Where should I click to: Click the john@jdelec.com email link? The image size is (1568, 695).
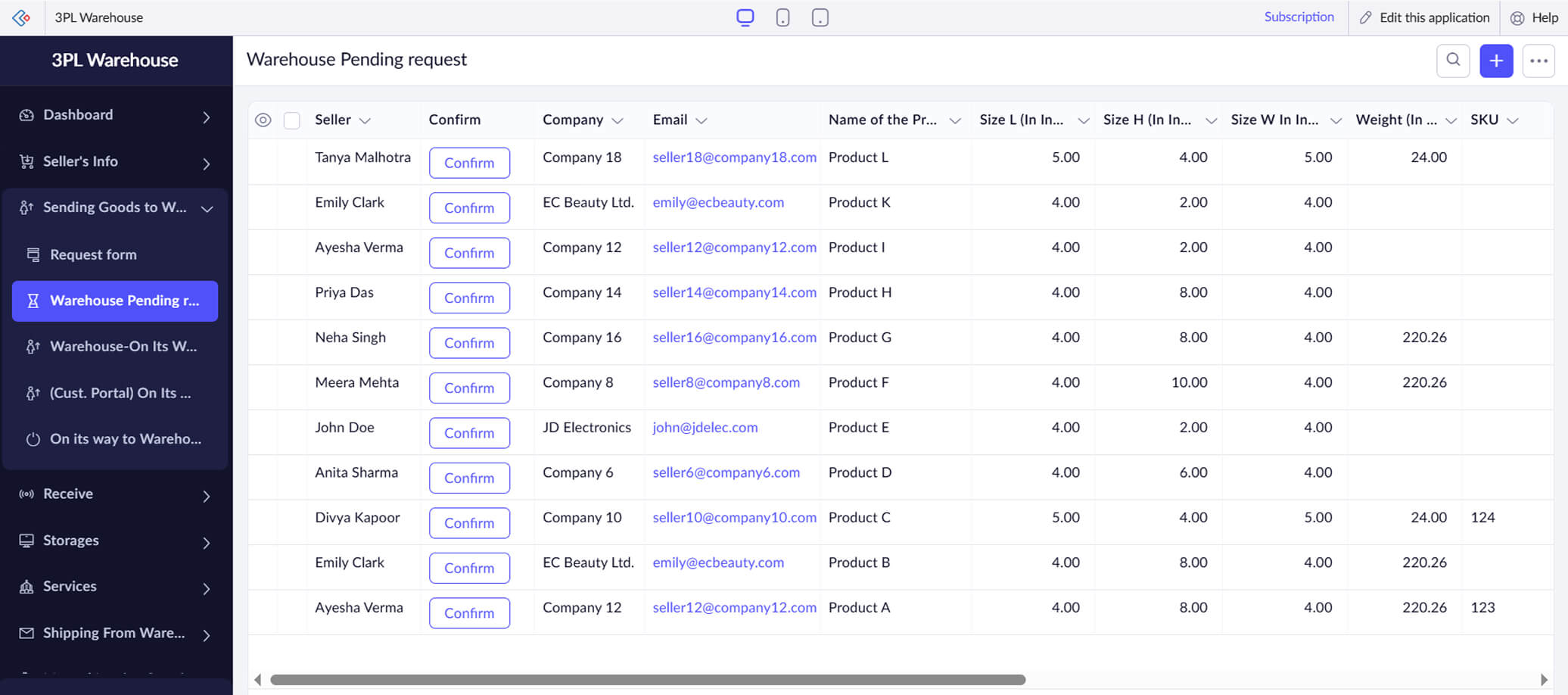[705, 428]
